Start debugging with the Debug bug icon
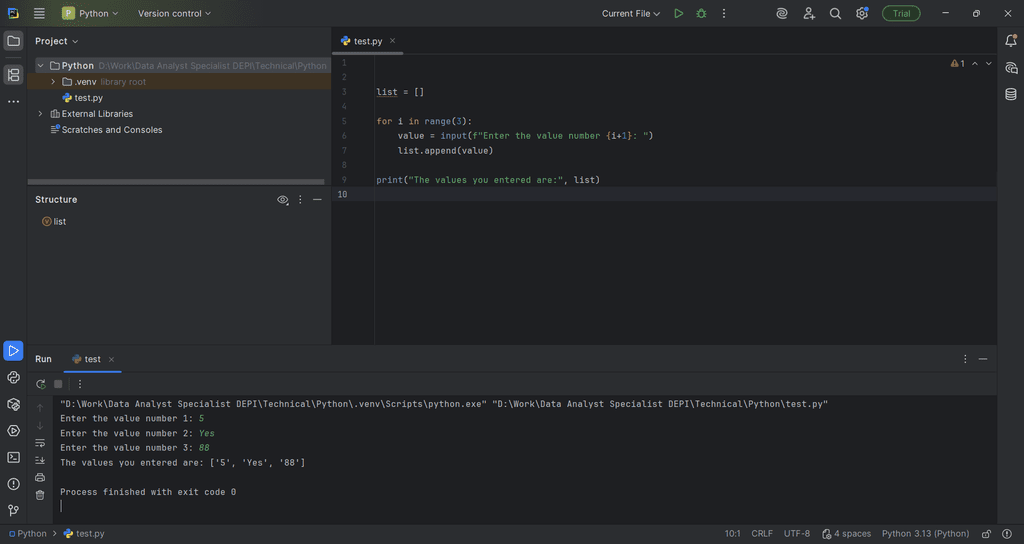The width and height of the screenshot is (1024, 544). [701, 14]
